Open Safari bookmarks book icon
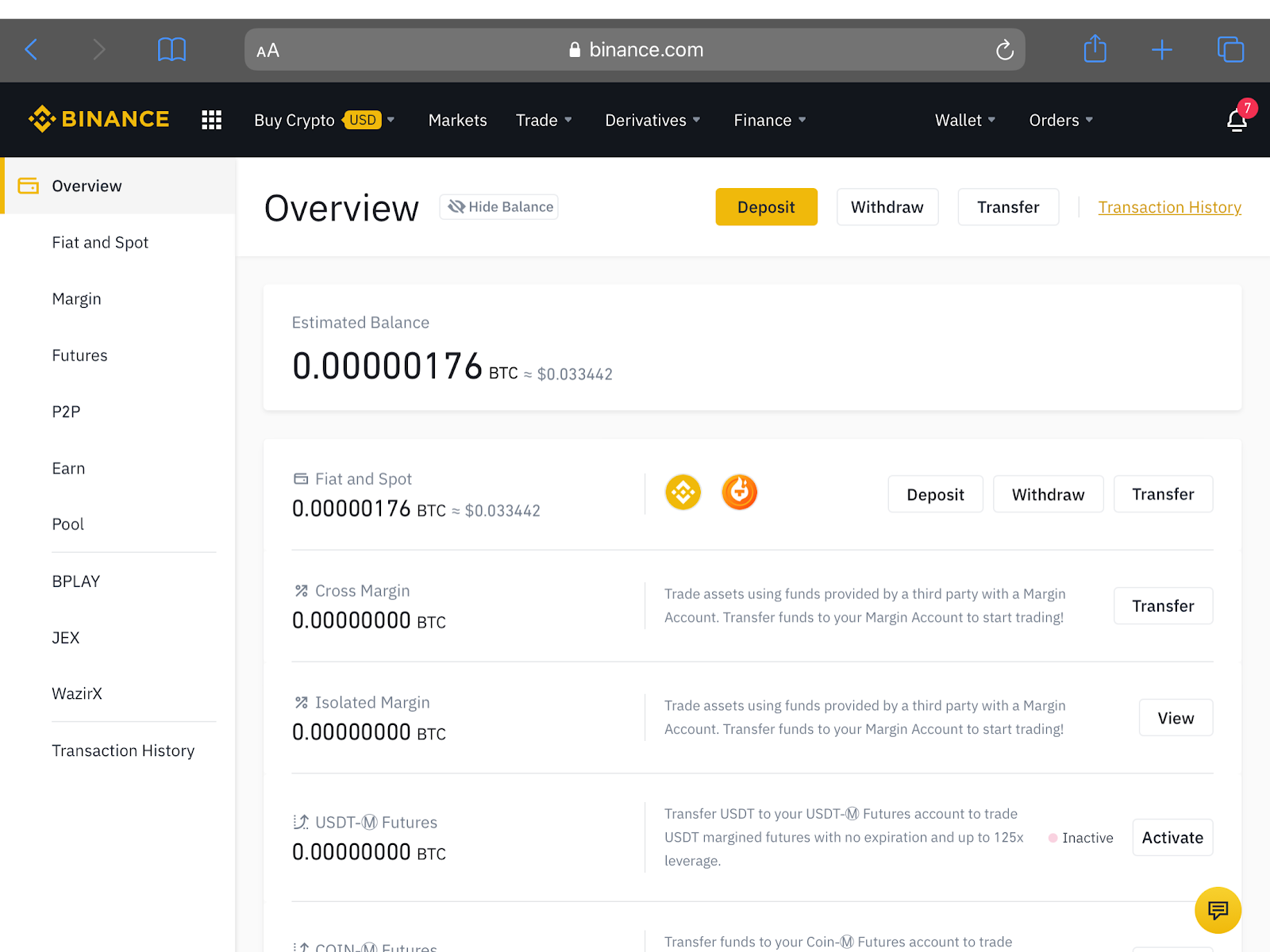Screen dimensions: 1270x952 [x=171, y=49]
